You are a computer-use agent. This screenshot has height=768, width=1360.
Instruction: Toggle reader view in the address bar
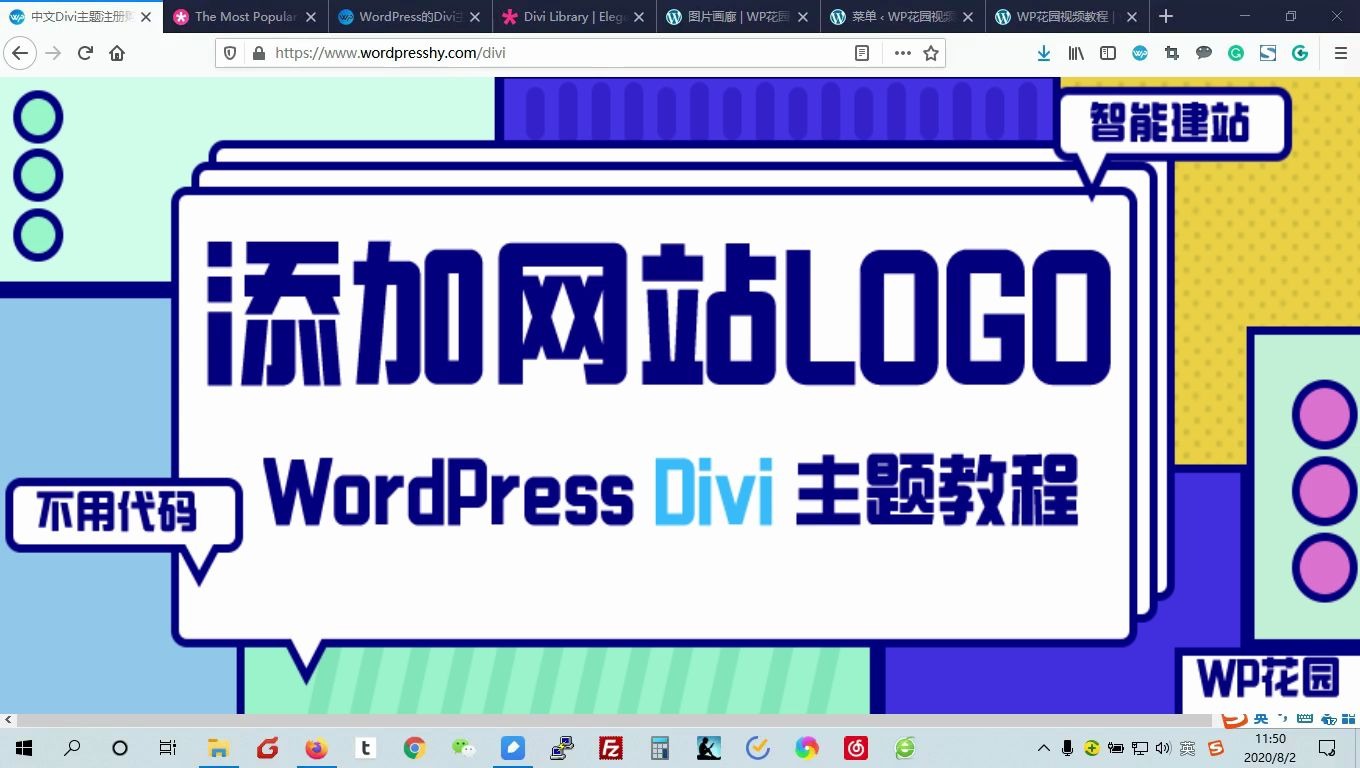click(862, 53)
